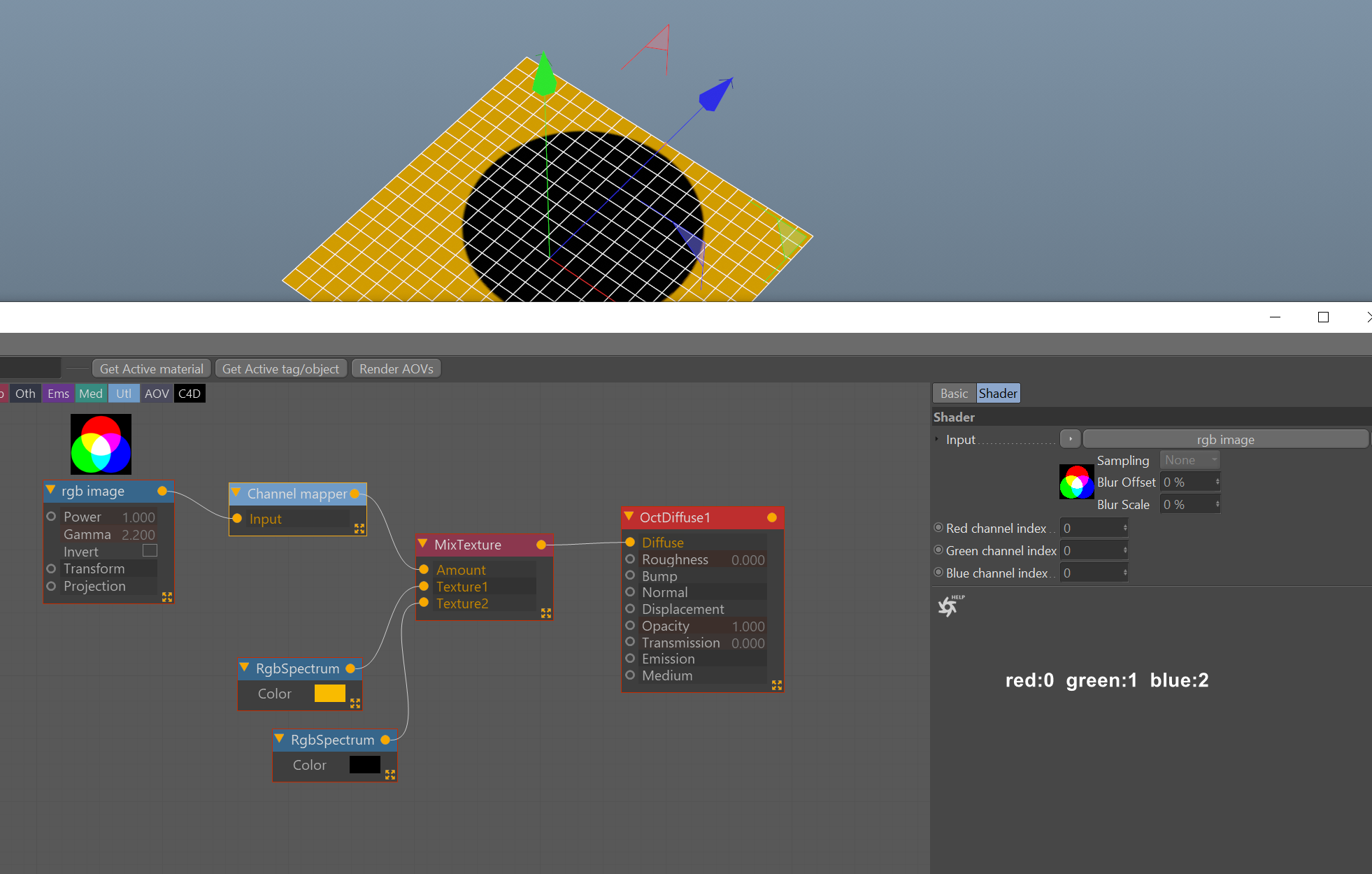Viewport: 1372px width, 874px height.
Task: Click MixTexture output port
Action: pyautogui.click(x=541, y=545)
